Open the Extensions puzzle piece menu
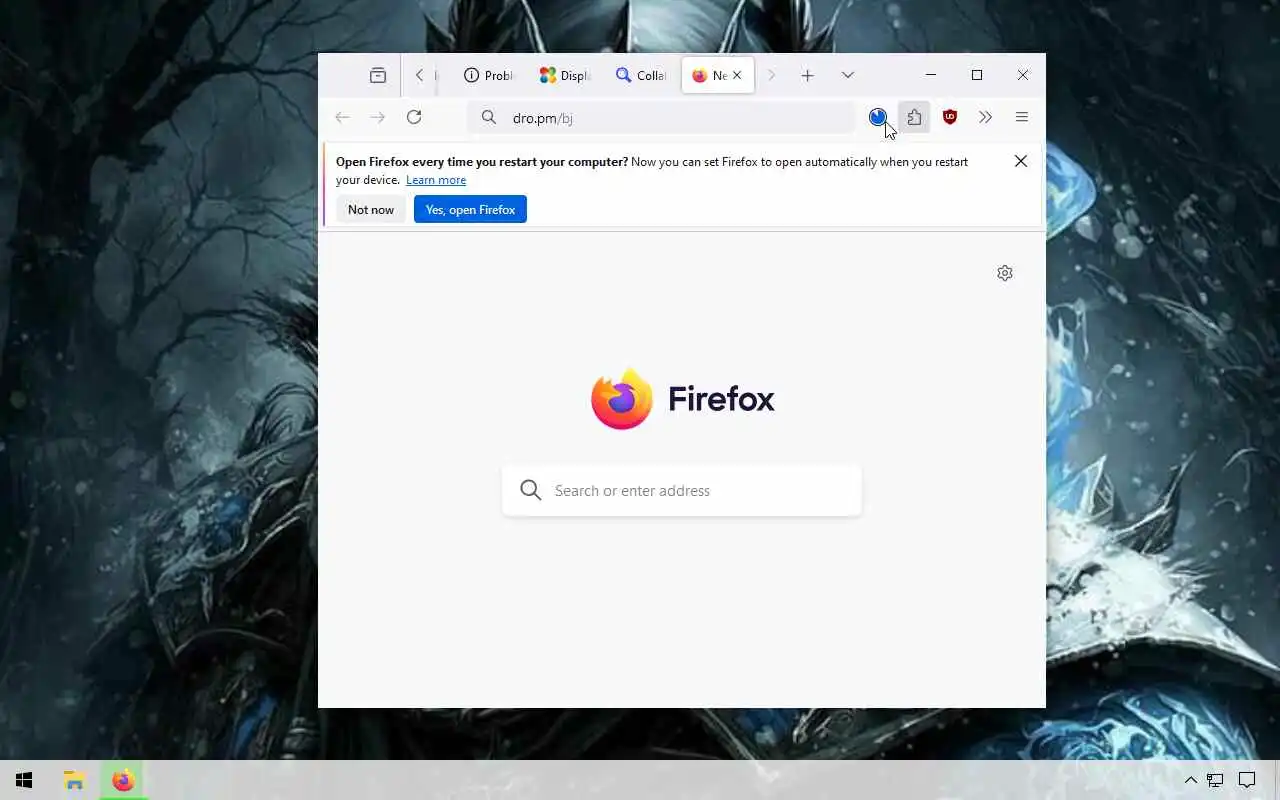Screen dimensions: 1280x800 coord(914,117)
